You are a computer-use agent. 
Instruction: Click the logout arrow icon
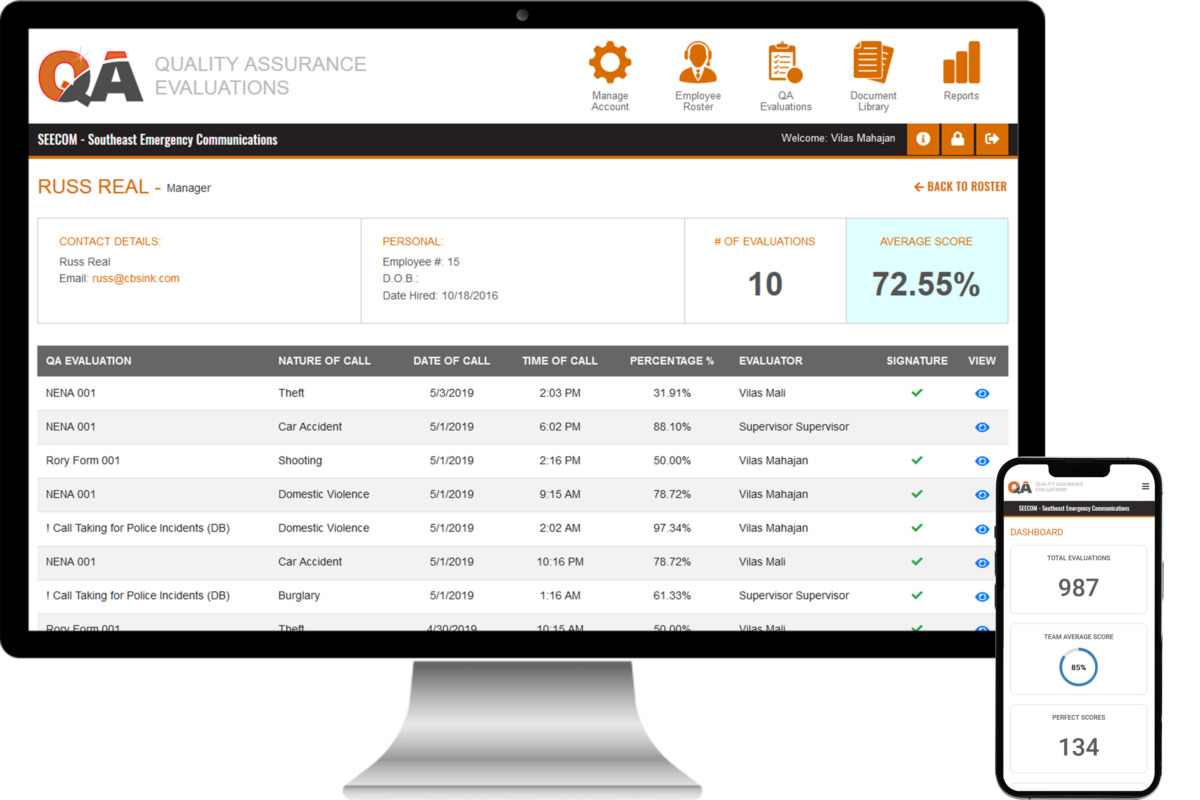coord(992,139)
